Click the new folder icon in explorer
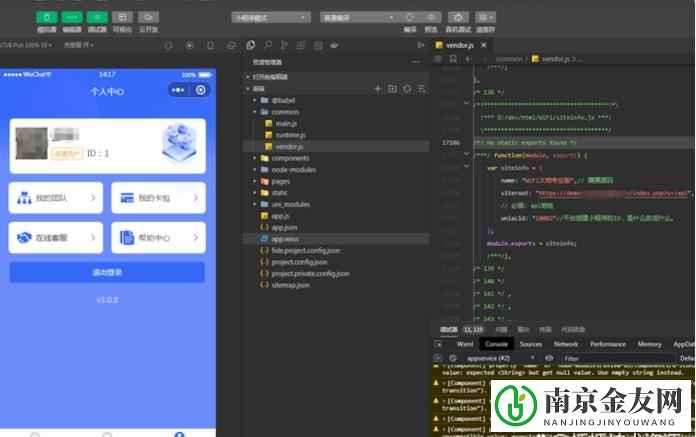This screenshot has width=696, height=437. (392, 88)
